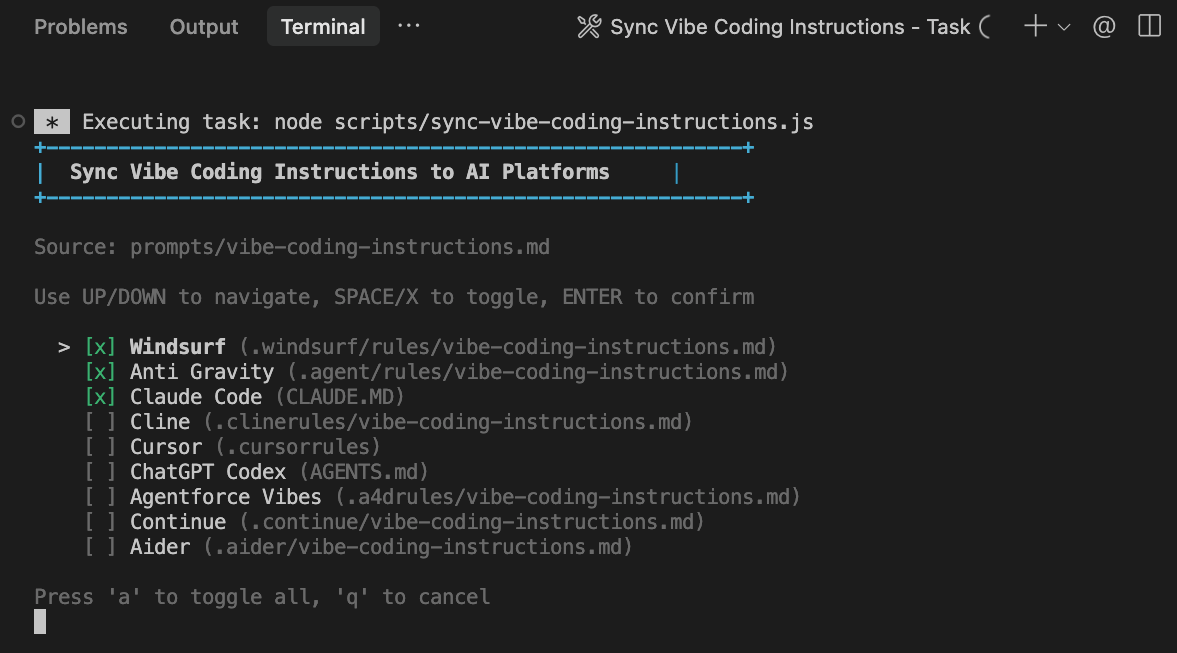Click the @ icon in the panel toolbar
This screenshot has width=1177, height=653.
click(x=1103, y=27)
